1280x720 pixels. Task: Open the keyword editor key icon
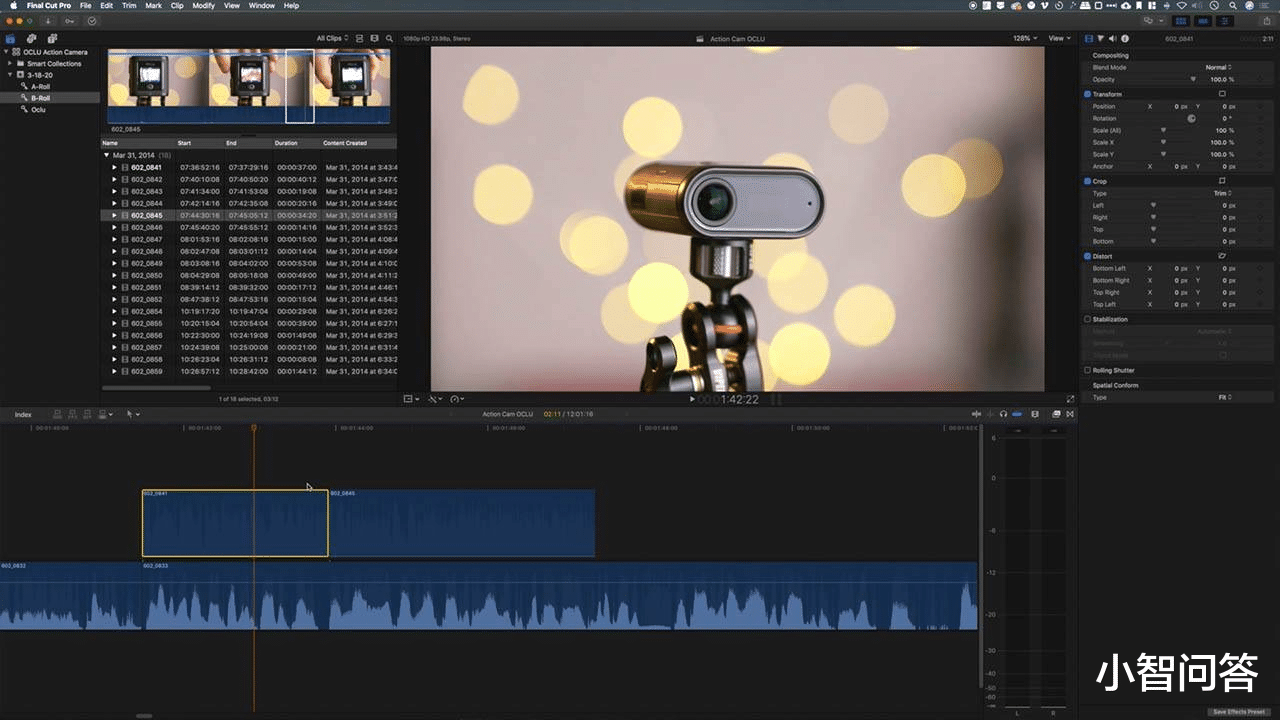tap(70, 20)
